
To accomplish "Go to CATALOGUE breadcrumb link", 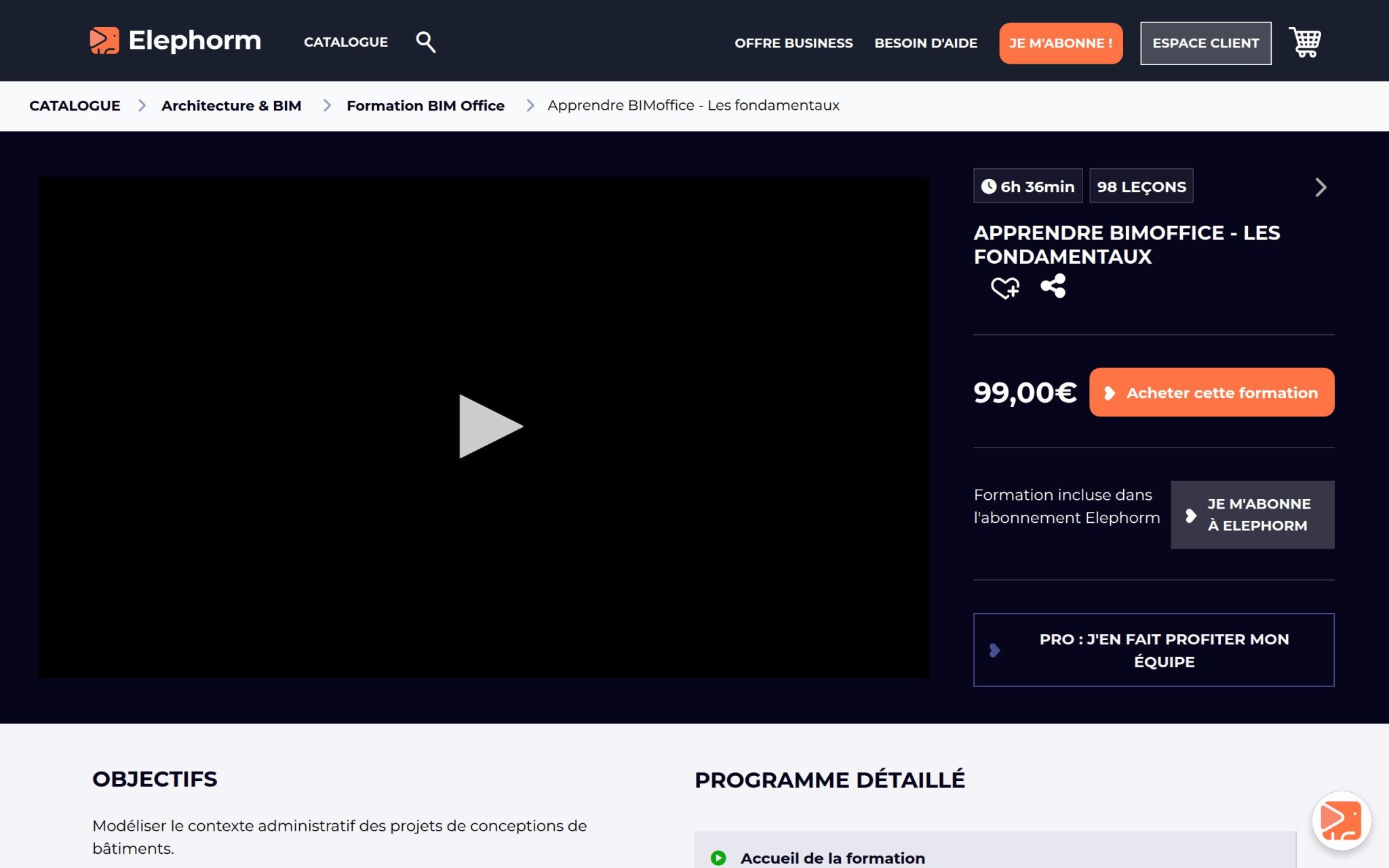I will (75, 106).
